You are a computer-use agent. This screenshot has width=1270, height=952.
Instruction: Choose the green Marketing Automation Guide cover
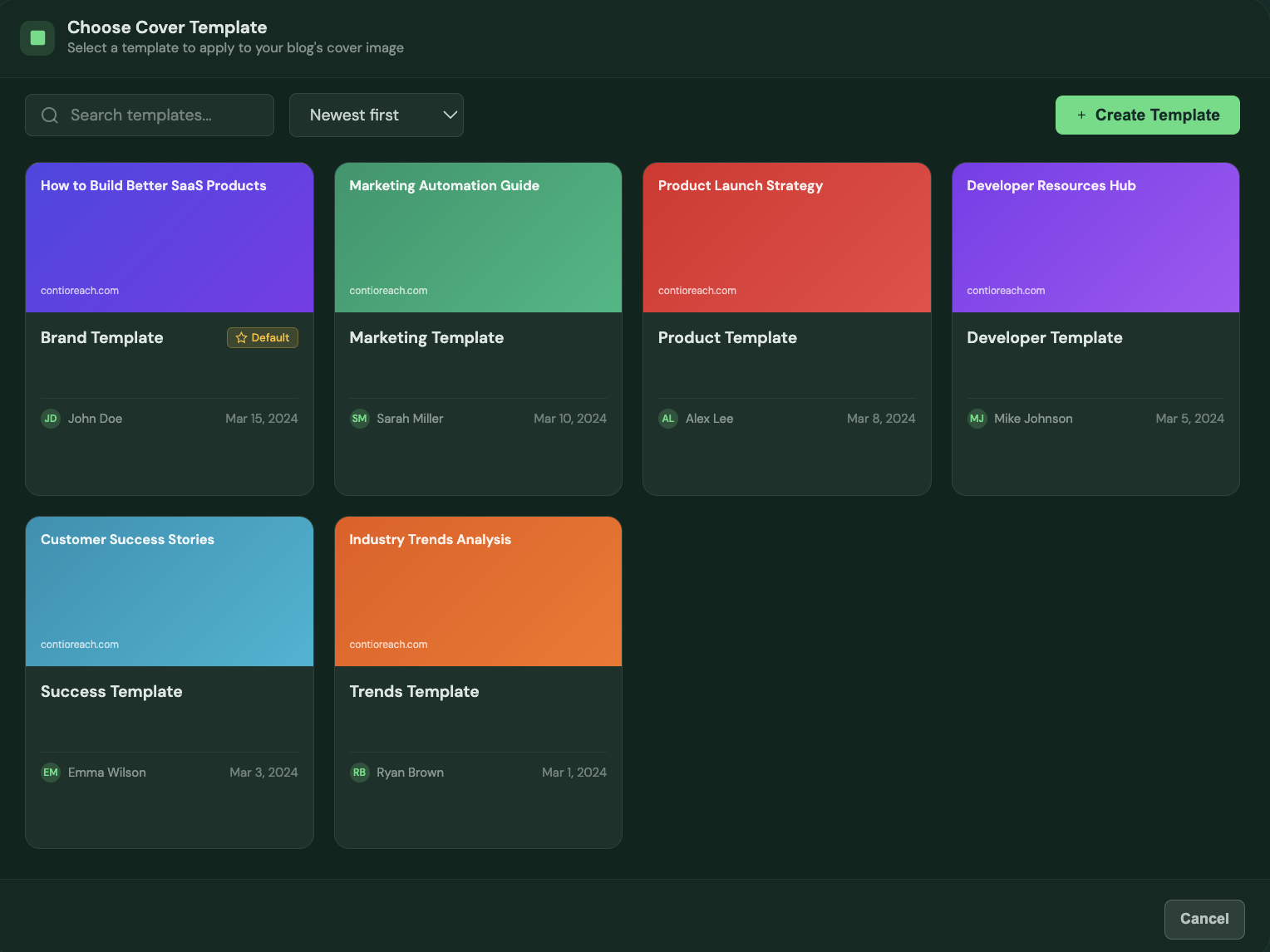(478, 238)
